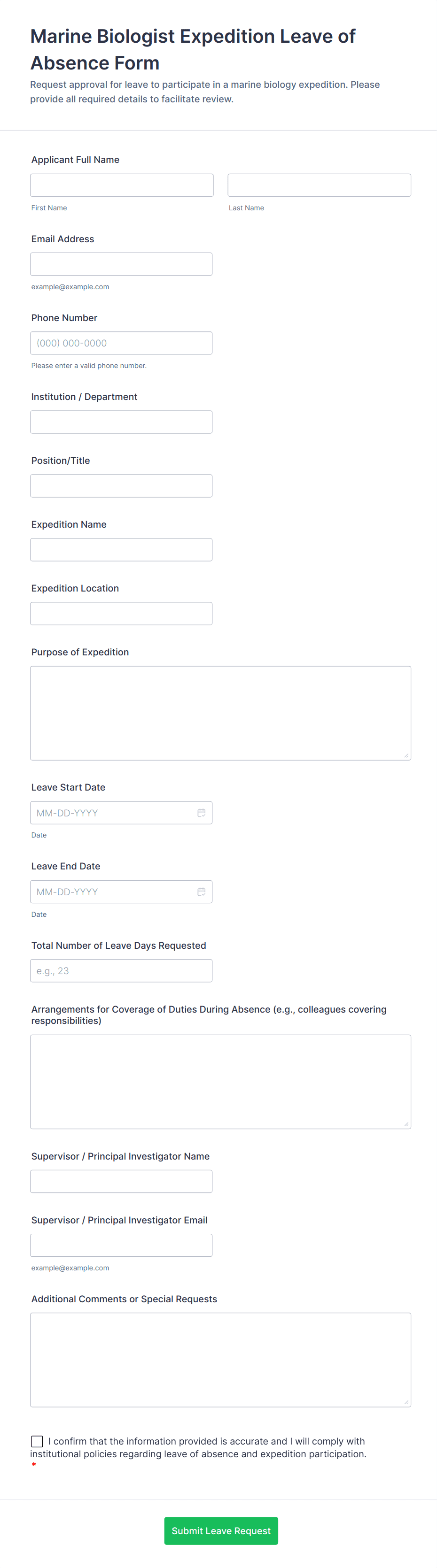Screen dimensions: 437x1568
Task: Check the accuracy confirmation checkbox
Action: click(37, 1441)
